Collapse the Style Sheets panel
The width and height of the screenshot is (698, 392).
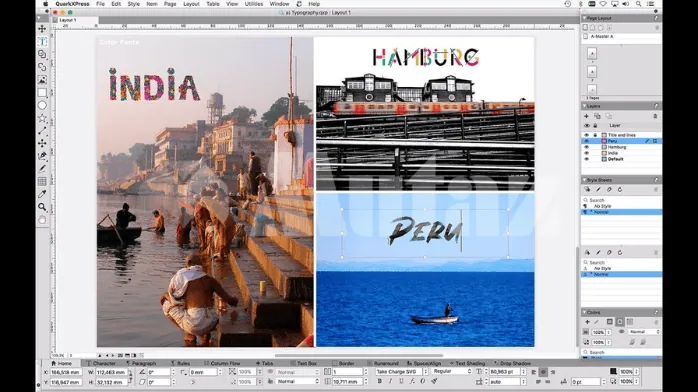point(584,180)
